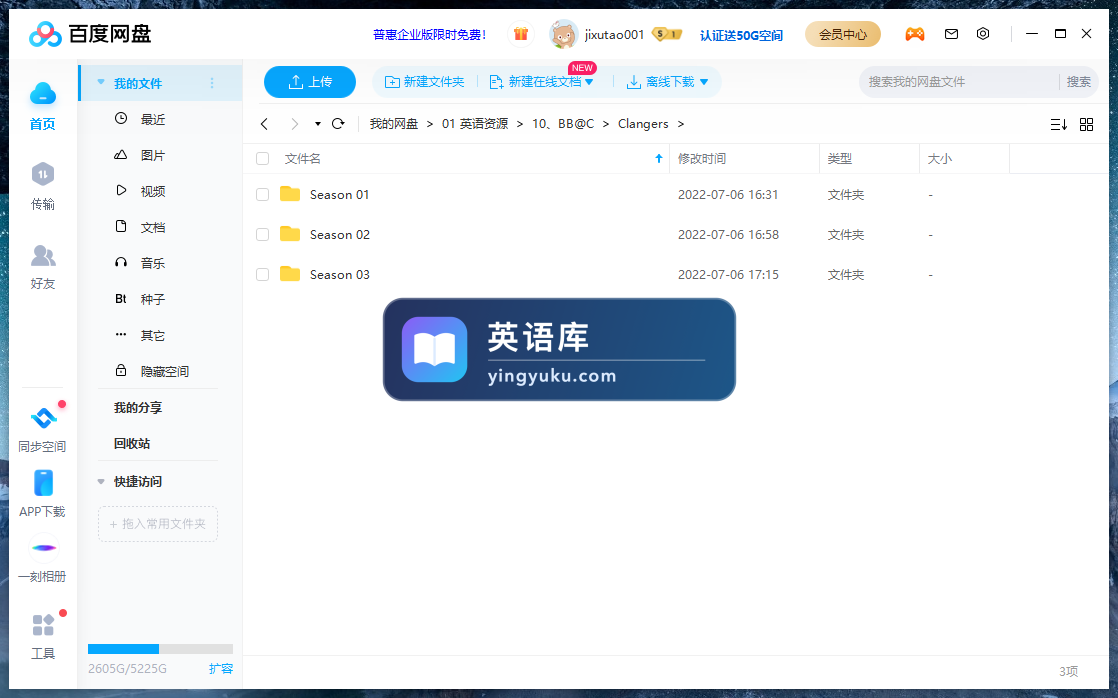Click the Baidu Netdisk logo
Viewport: 1118px width, 698px height.
pyautogui.click(x=90, y=34)
